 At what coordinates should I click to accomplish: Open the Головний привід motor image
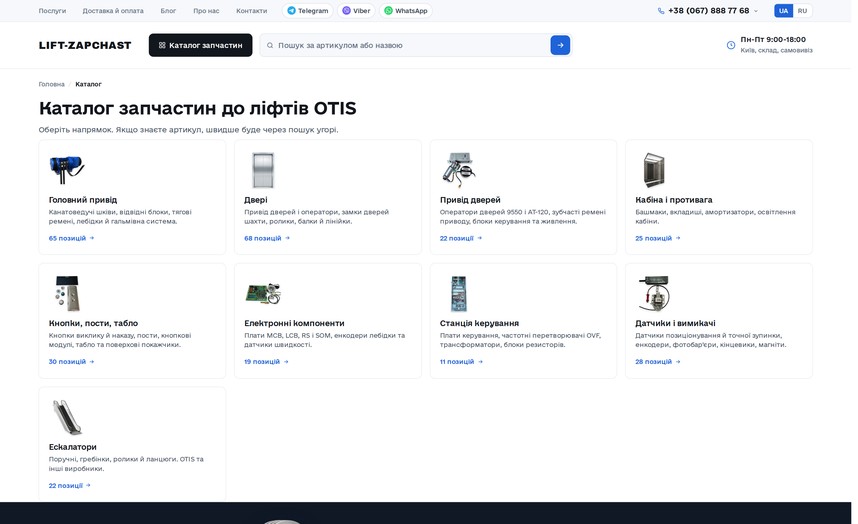click(66, 168)
